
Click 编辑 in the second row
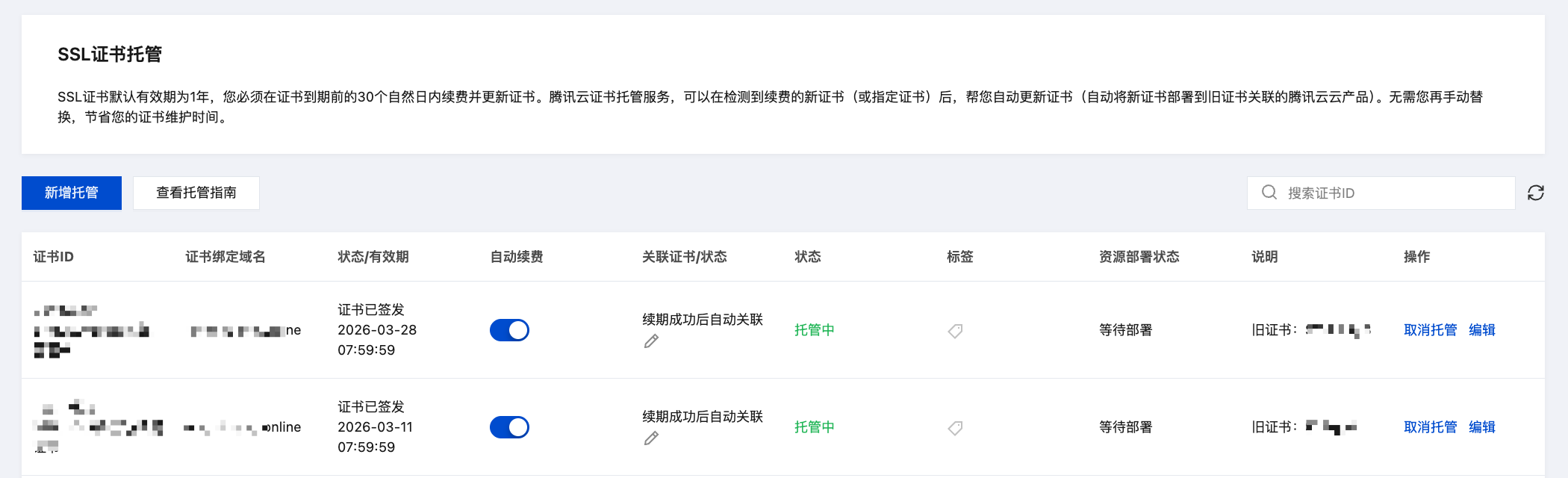[x=1481, y=427]
